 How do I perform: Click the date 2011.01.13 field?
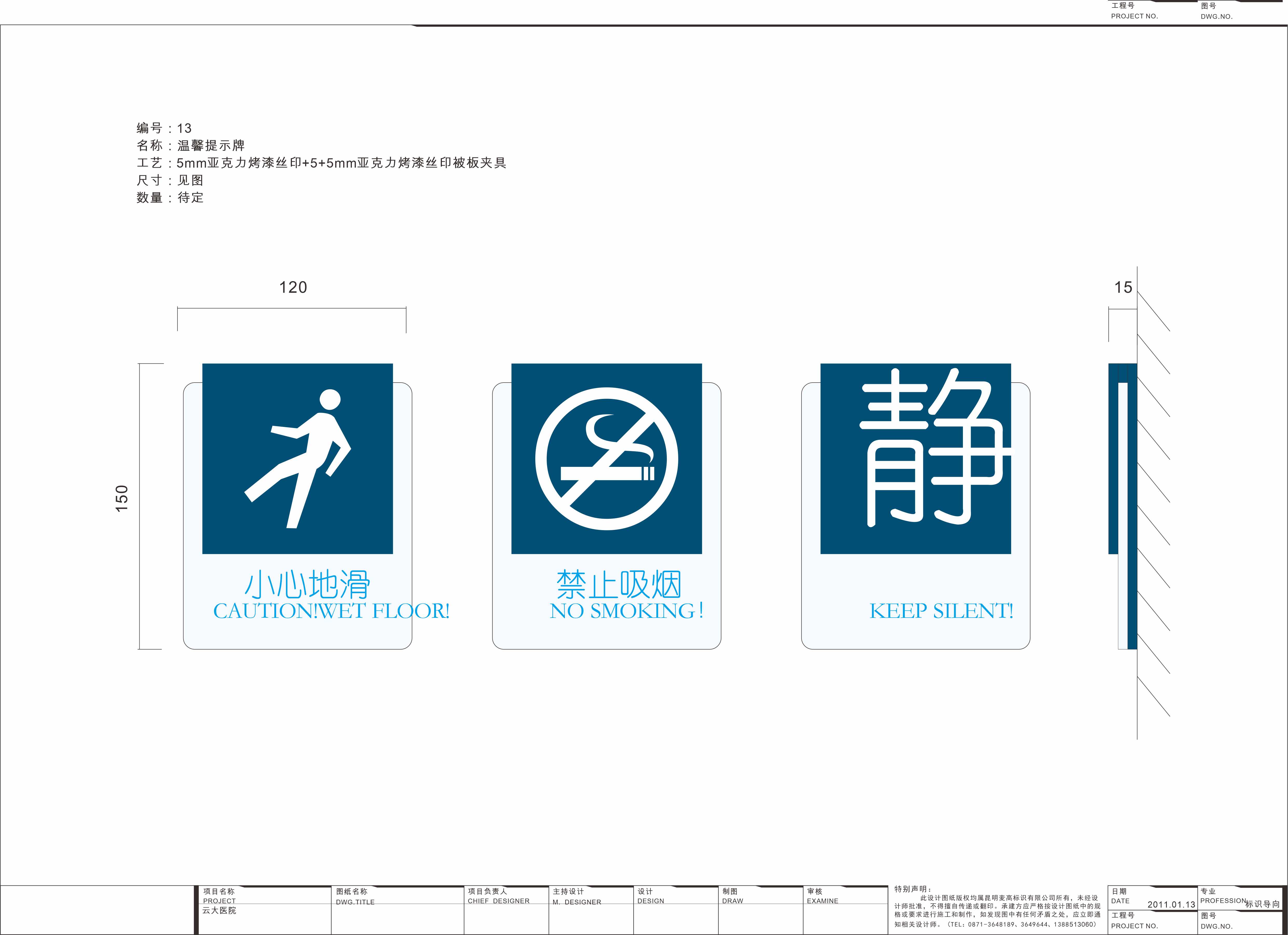[x=1171, y=904]
